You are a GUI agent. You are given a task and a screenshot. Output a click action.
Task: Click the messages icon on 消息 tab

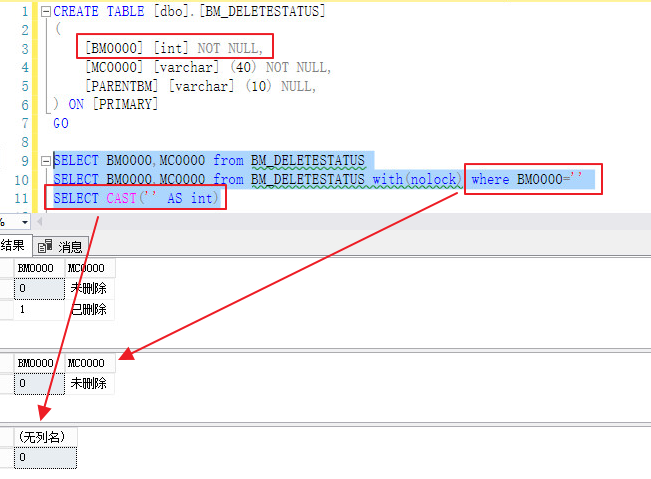pos(45,247)
